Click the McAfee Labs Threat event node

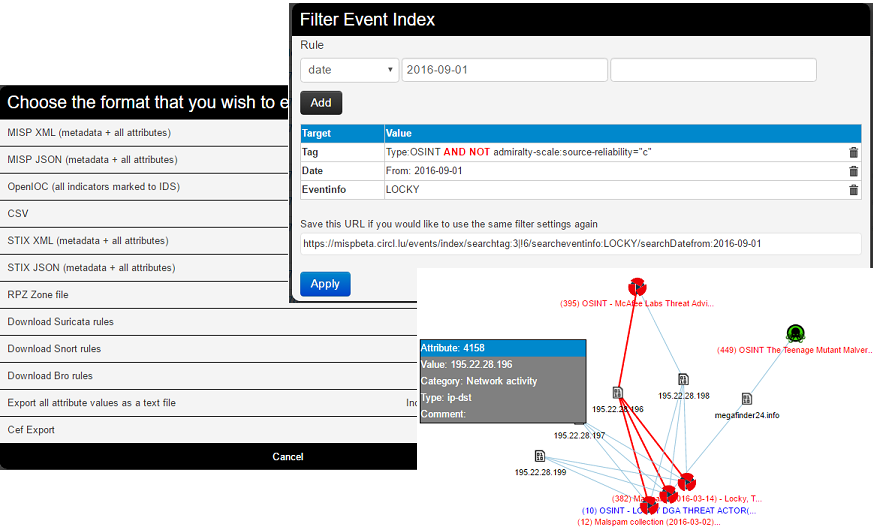pos(637,287)
